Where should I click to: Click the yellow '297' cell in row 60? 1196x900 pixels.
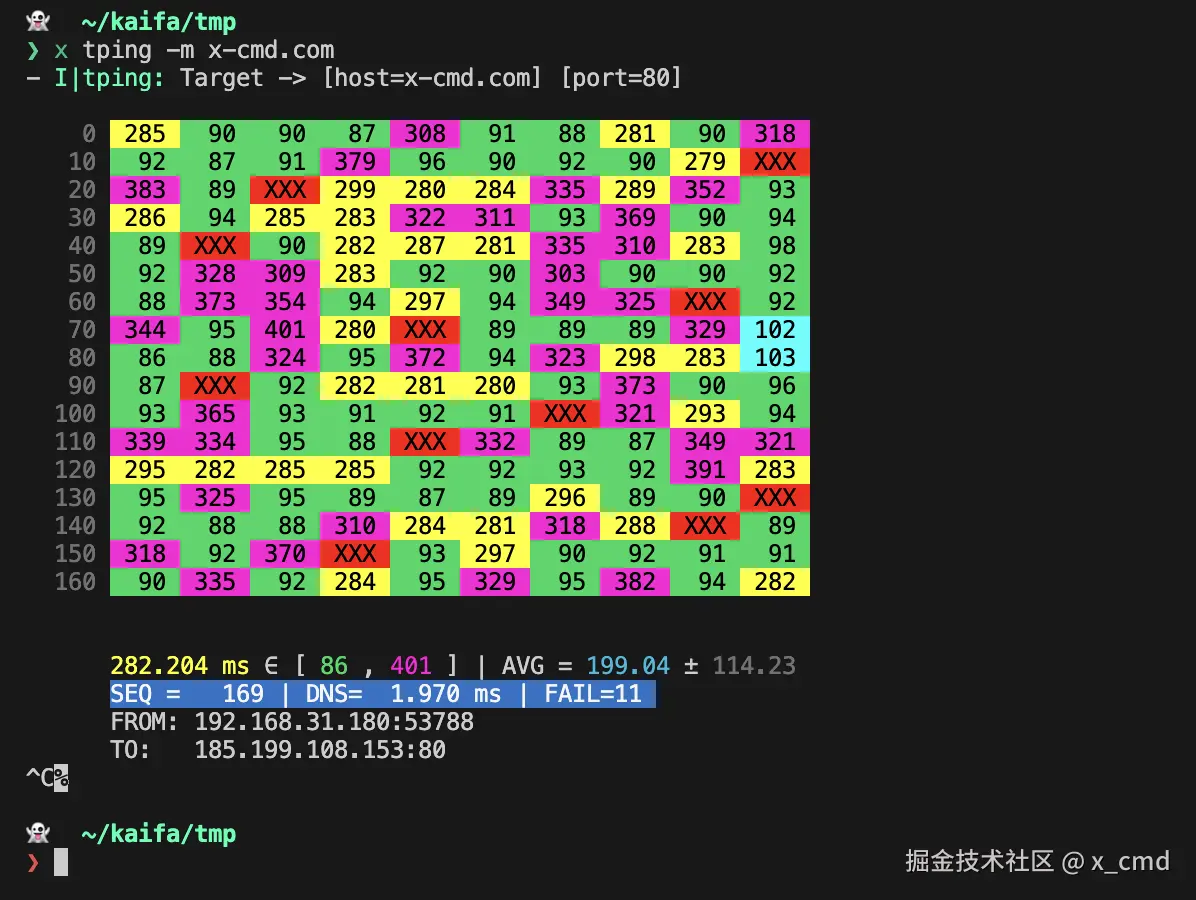(x=425, y=302)
